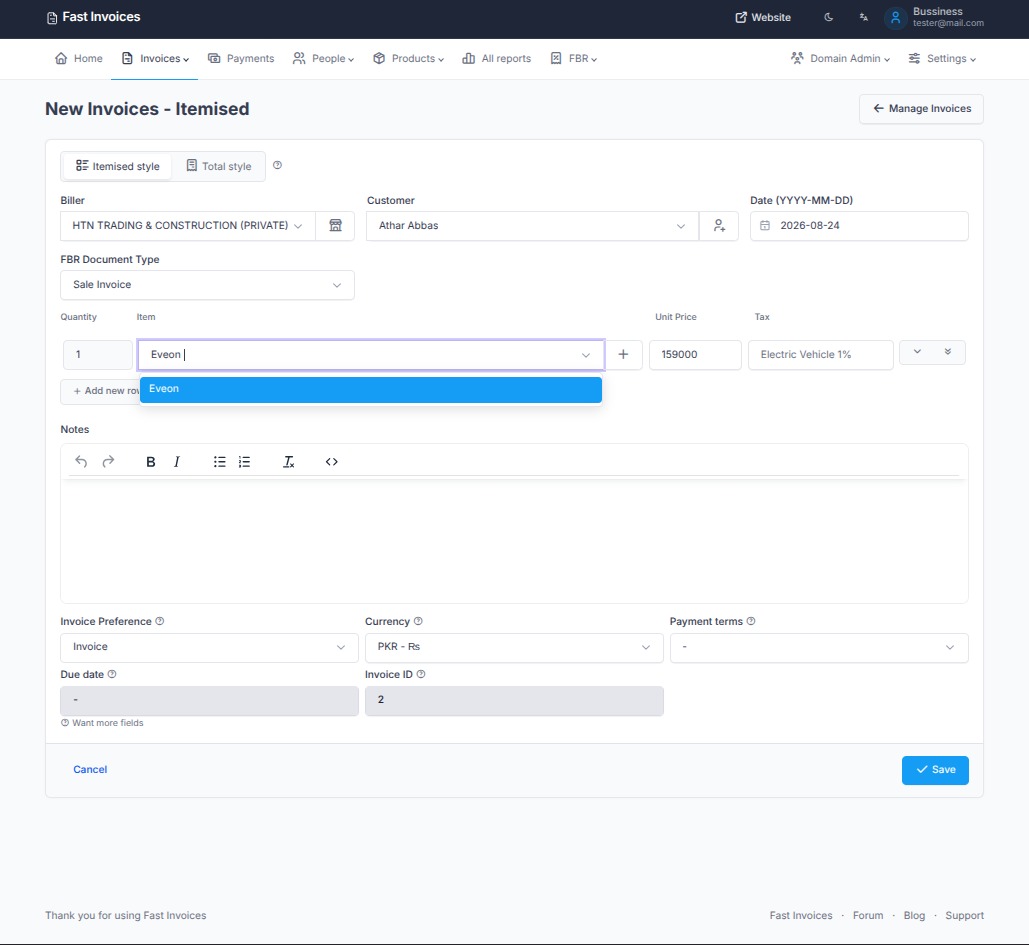Click the Invoice ID help icon
Image resolution: width=1029 pixels, height=945 pixels.
(421, 674)
